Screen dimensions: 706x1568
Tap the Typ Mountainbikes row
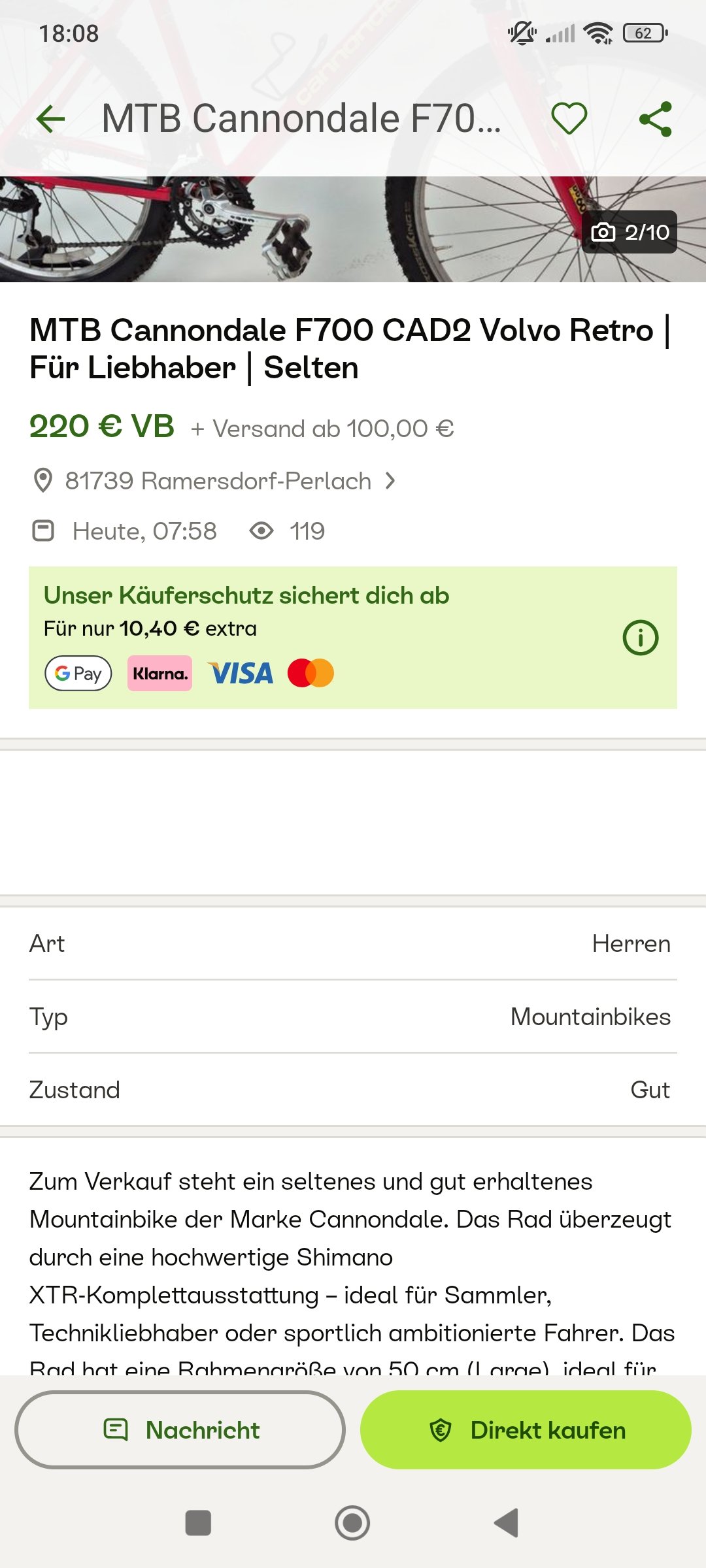353,1017
